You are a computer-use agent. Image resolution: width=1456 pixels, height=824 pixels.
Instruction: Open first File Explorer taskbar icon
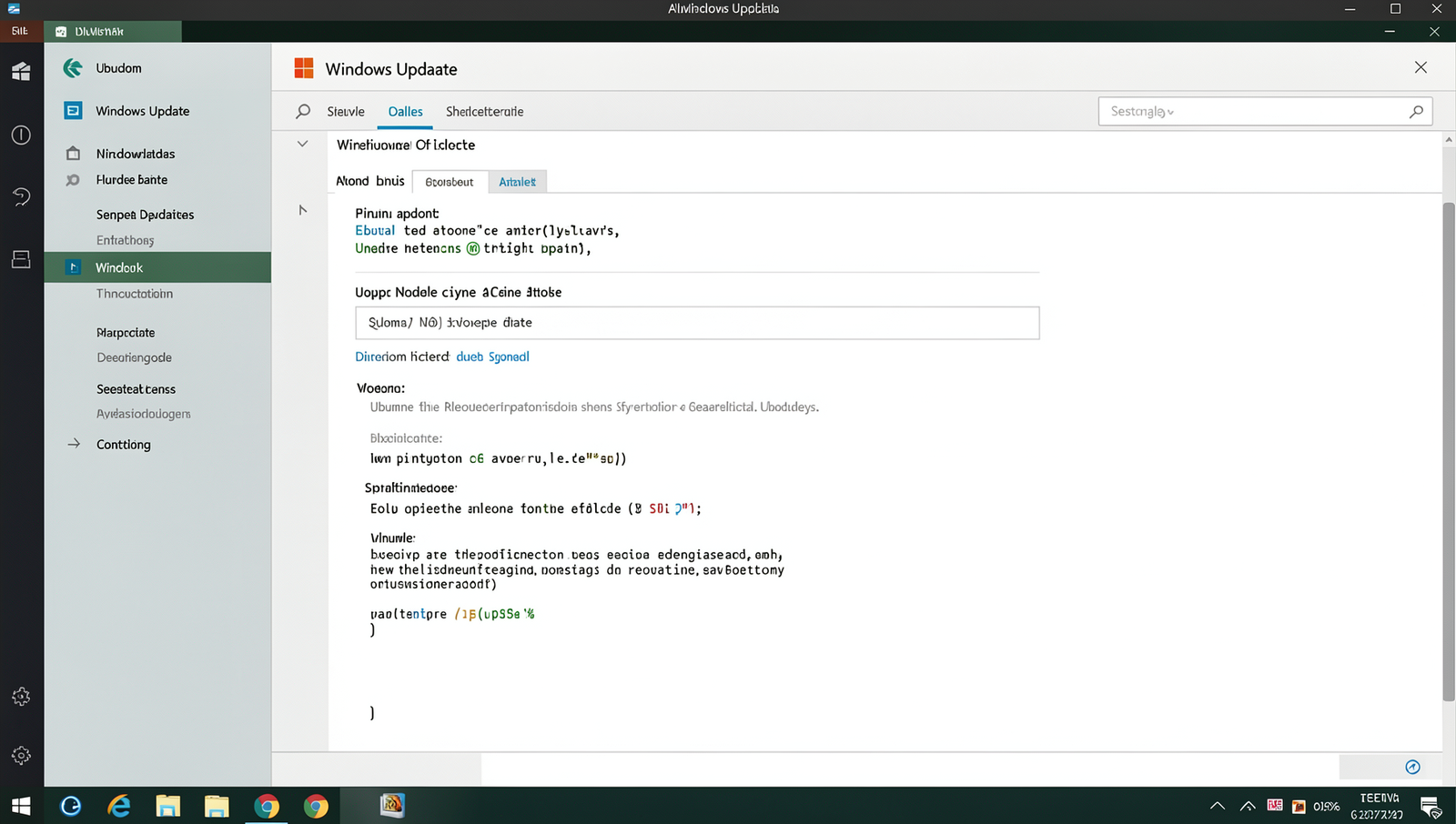[167, 806]
